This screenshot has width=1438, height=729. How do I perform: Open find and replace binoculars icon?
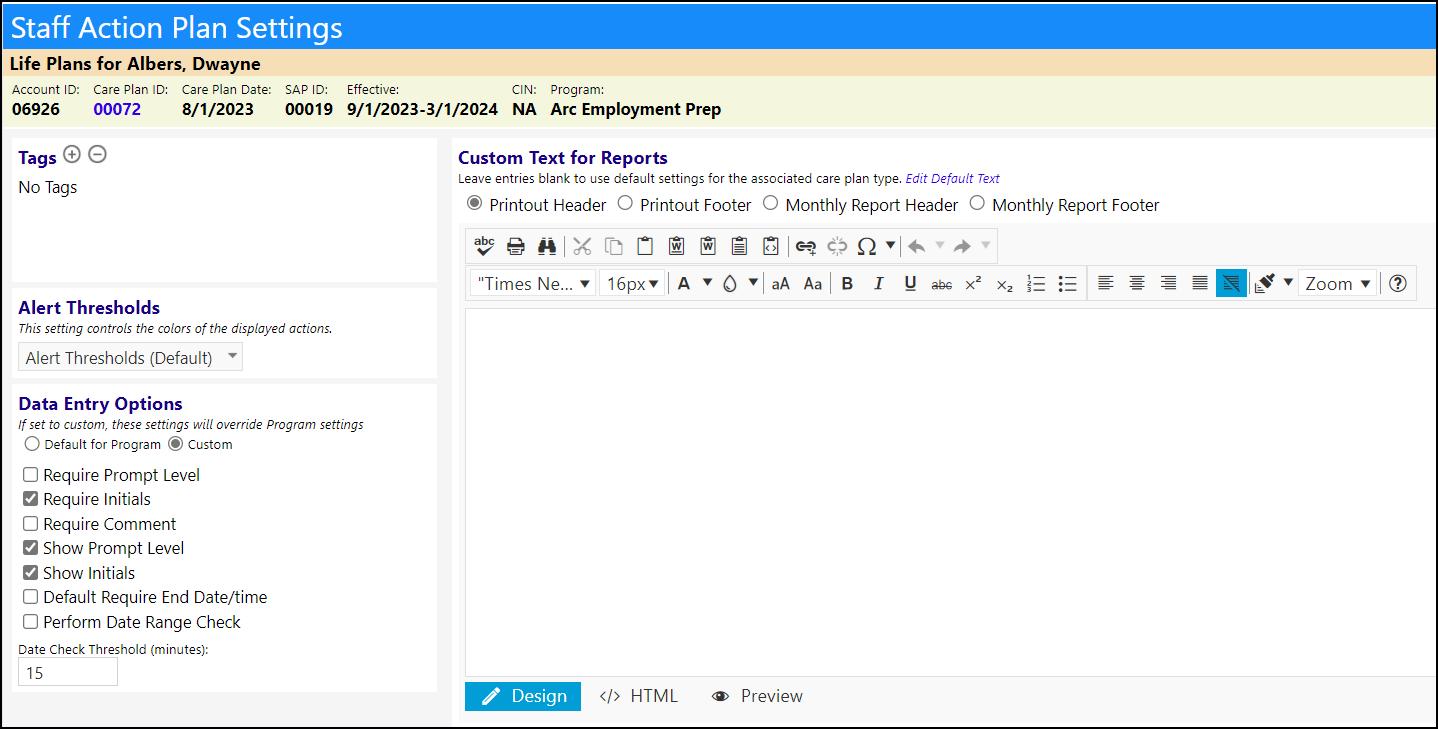point(547,246)
